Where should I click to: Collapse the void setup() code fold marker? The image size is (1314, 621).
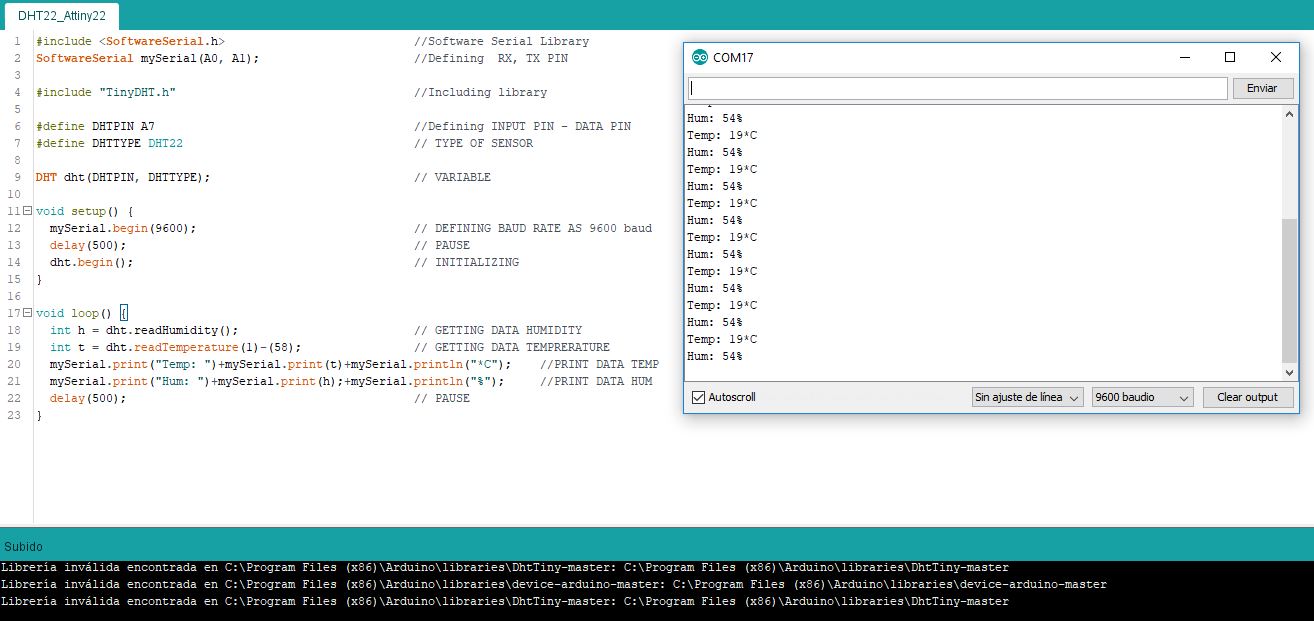tap(27, 212)
